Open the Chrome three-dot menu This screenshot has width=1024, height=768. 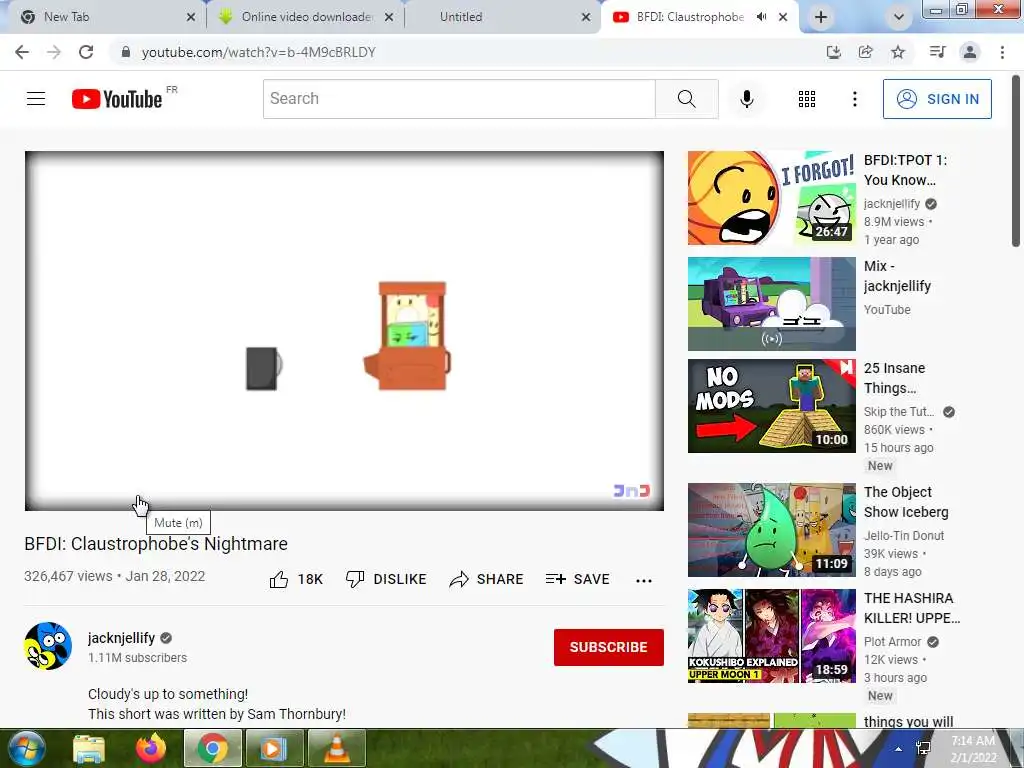(x=1002, y=52)
